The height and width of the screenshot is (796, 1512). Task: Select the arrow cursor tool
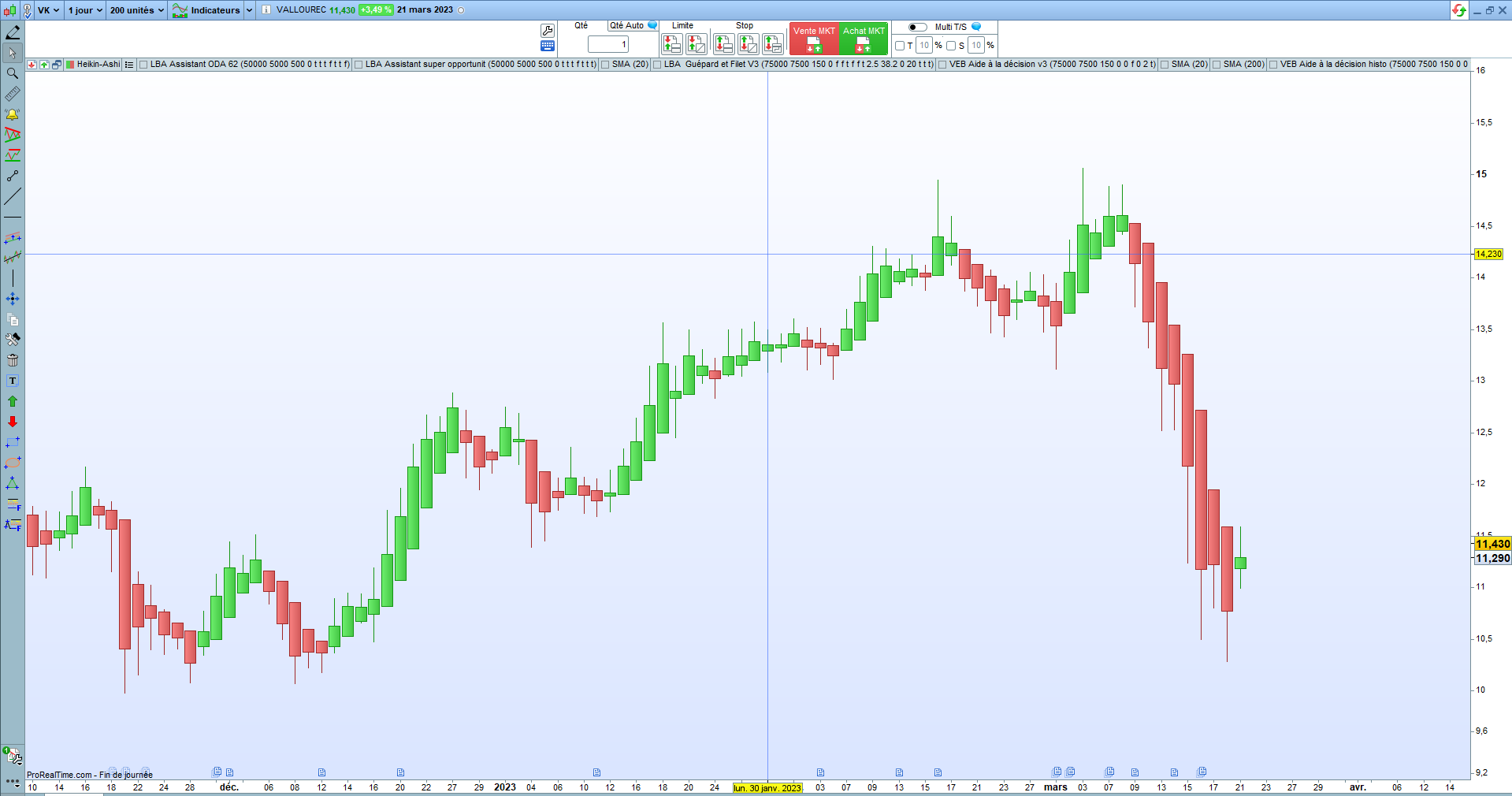coord(13,53)
